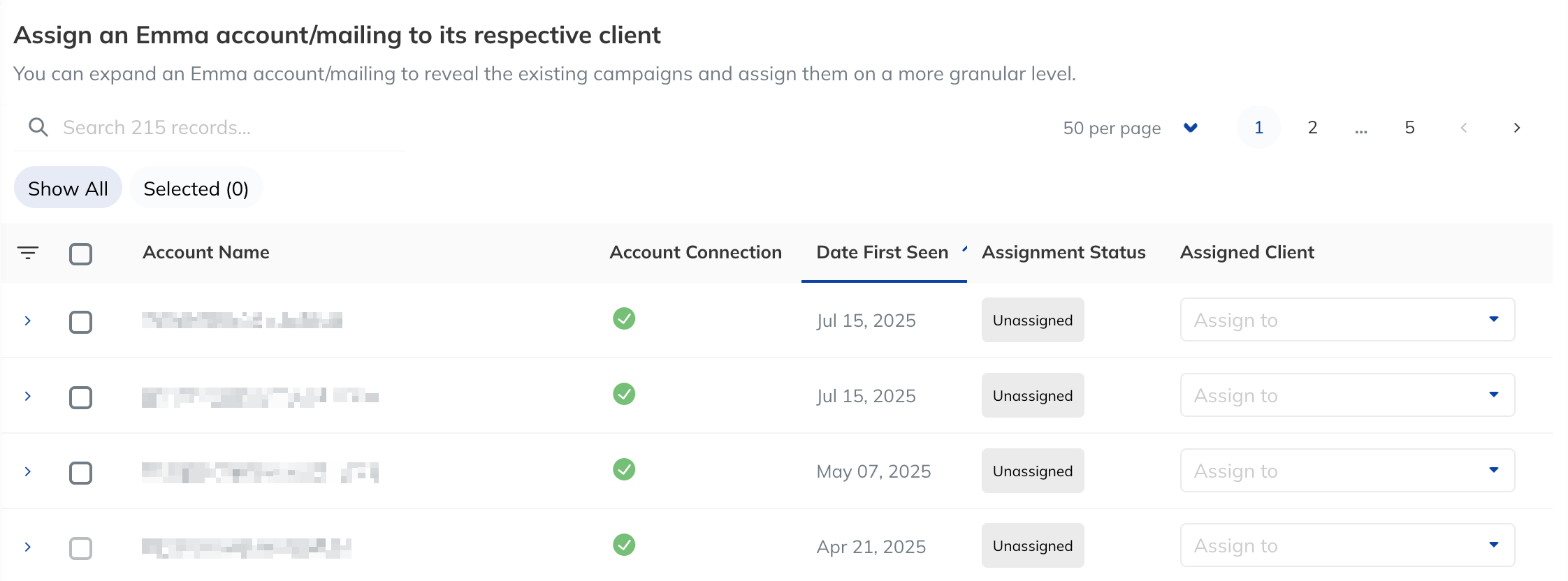Go to next page arrow
Screen dimensions: 1568x581
click(x=1516, y=128)
